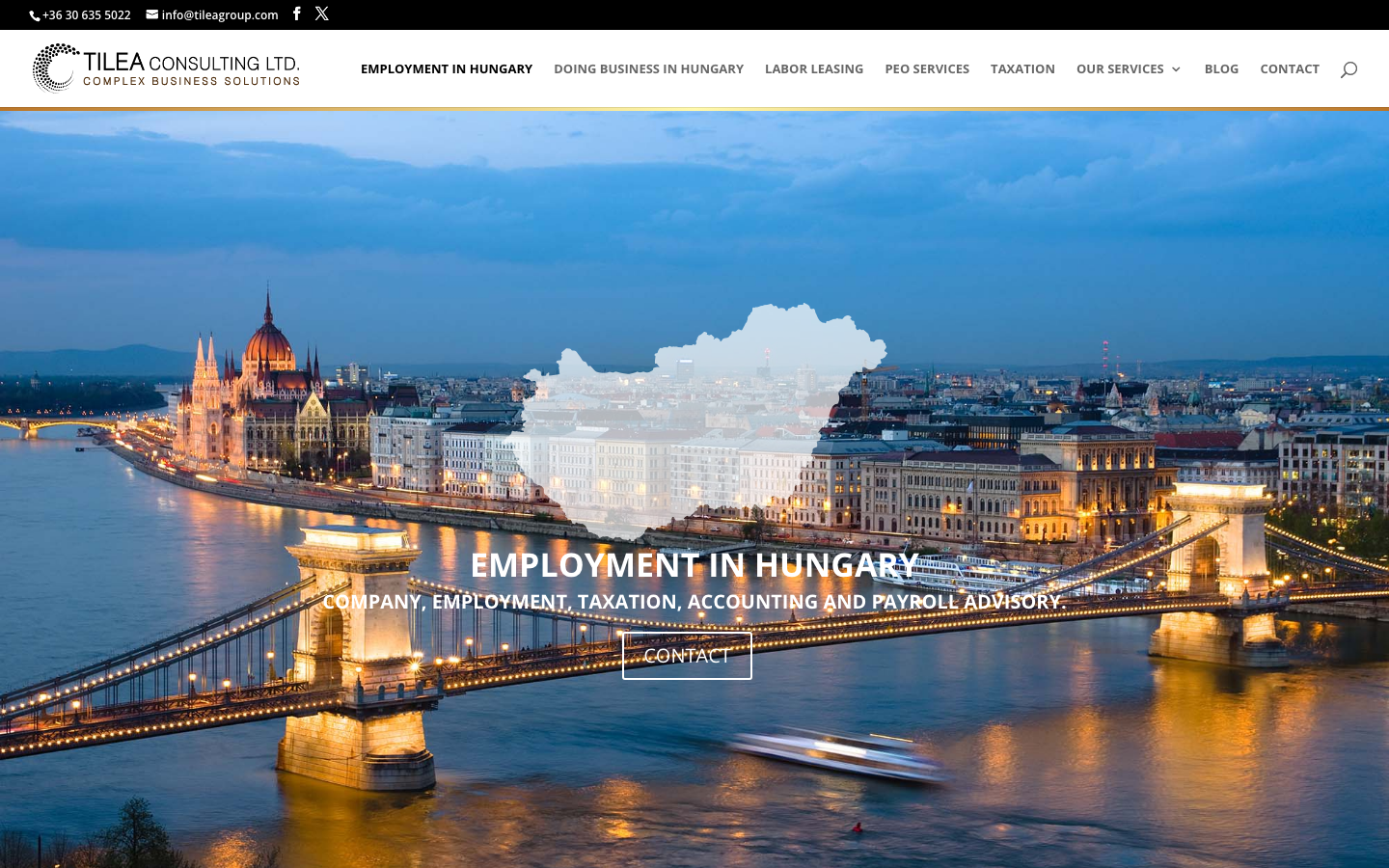Click the hero Contact button

(687, 656)
